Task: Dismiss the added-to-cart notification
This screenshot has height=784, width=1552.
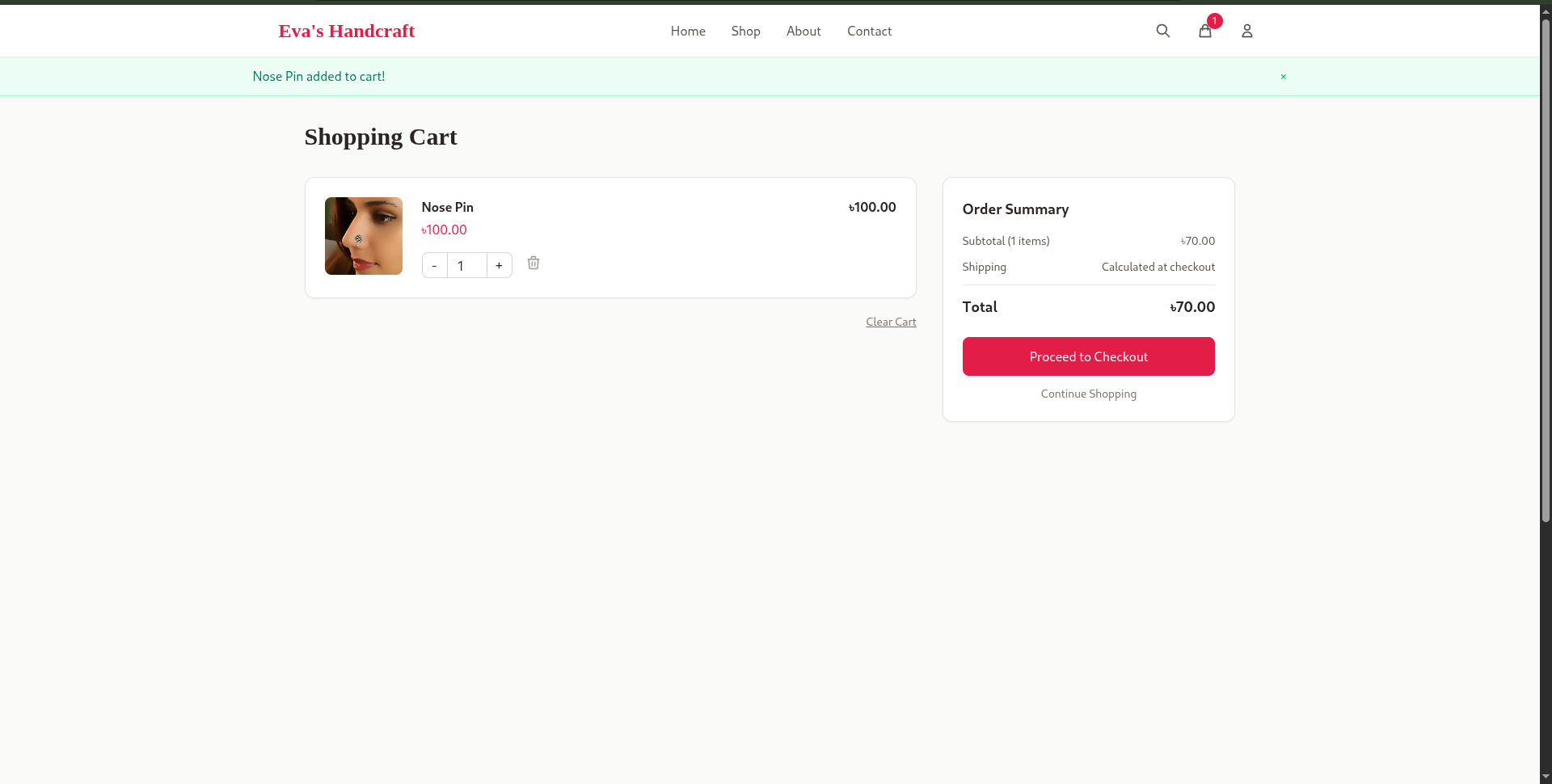Action: click(x=1283, y=76)
